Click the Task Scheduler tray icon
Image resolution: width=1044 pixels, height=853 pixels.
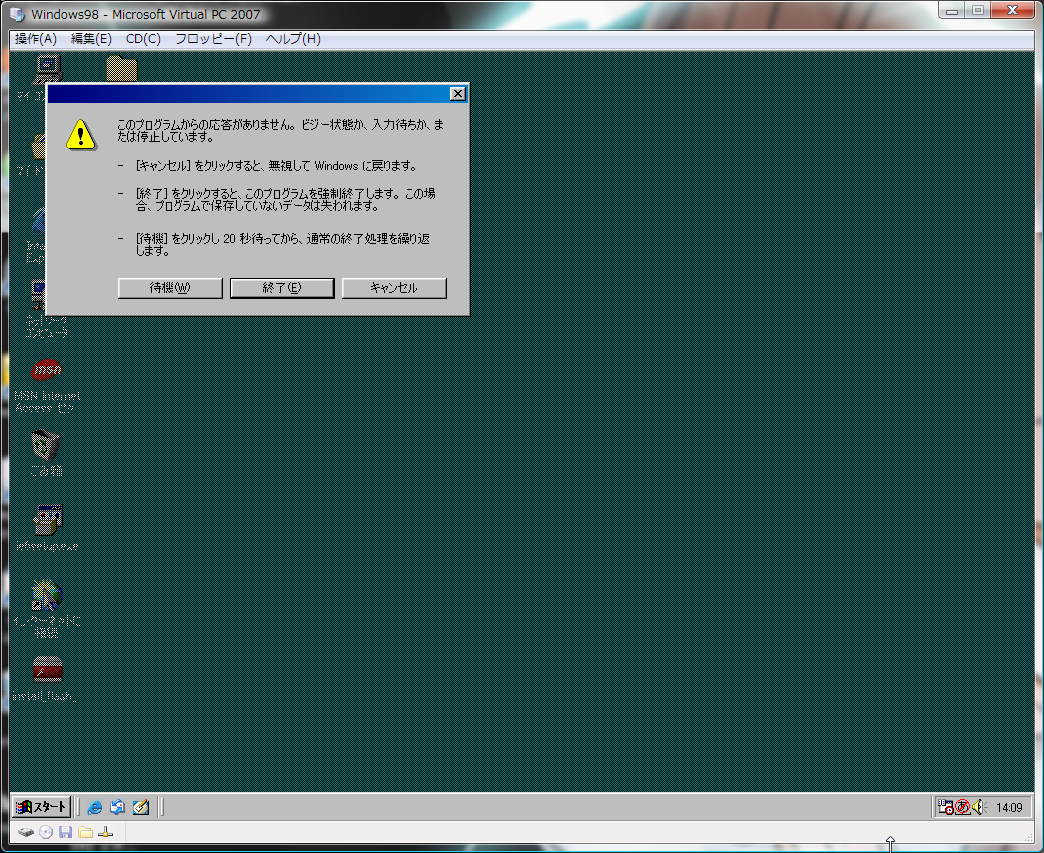point(945,807)
